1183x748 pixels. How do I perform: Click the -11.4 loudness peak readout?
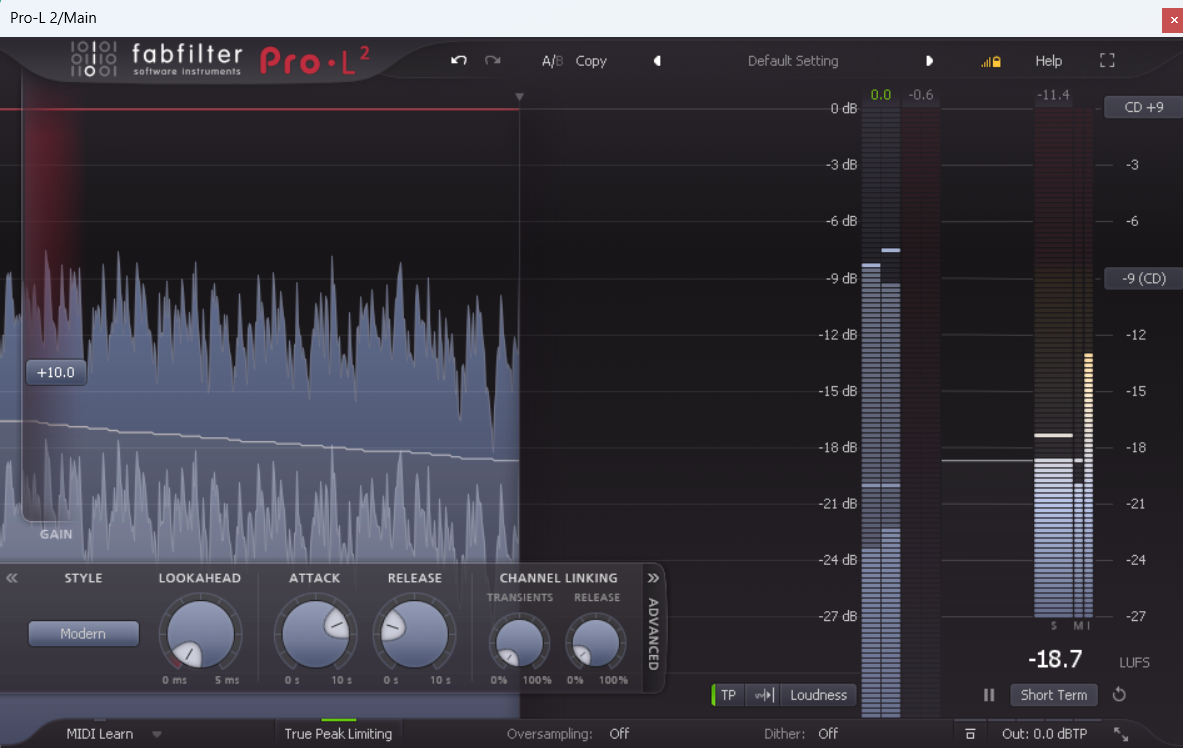click(1053, 95)
